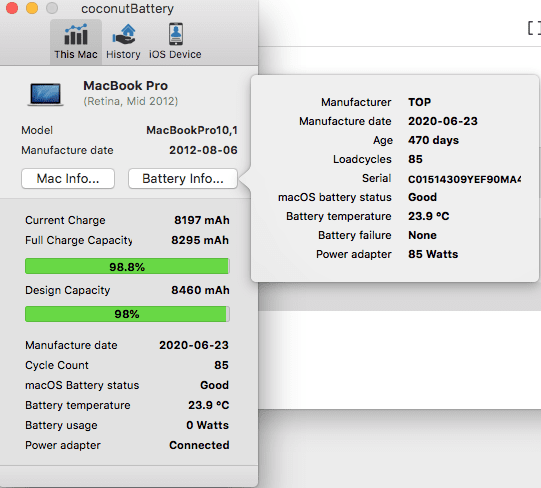This screenshot has height=488, width=541.
Task: Click the Connected power adapter status
Action: (199, 445)
